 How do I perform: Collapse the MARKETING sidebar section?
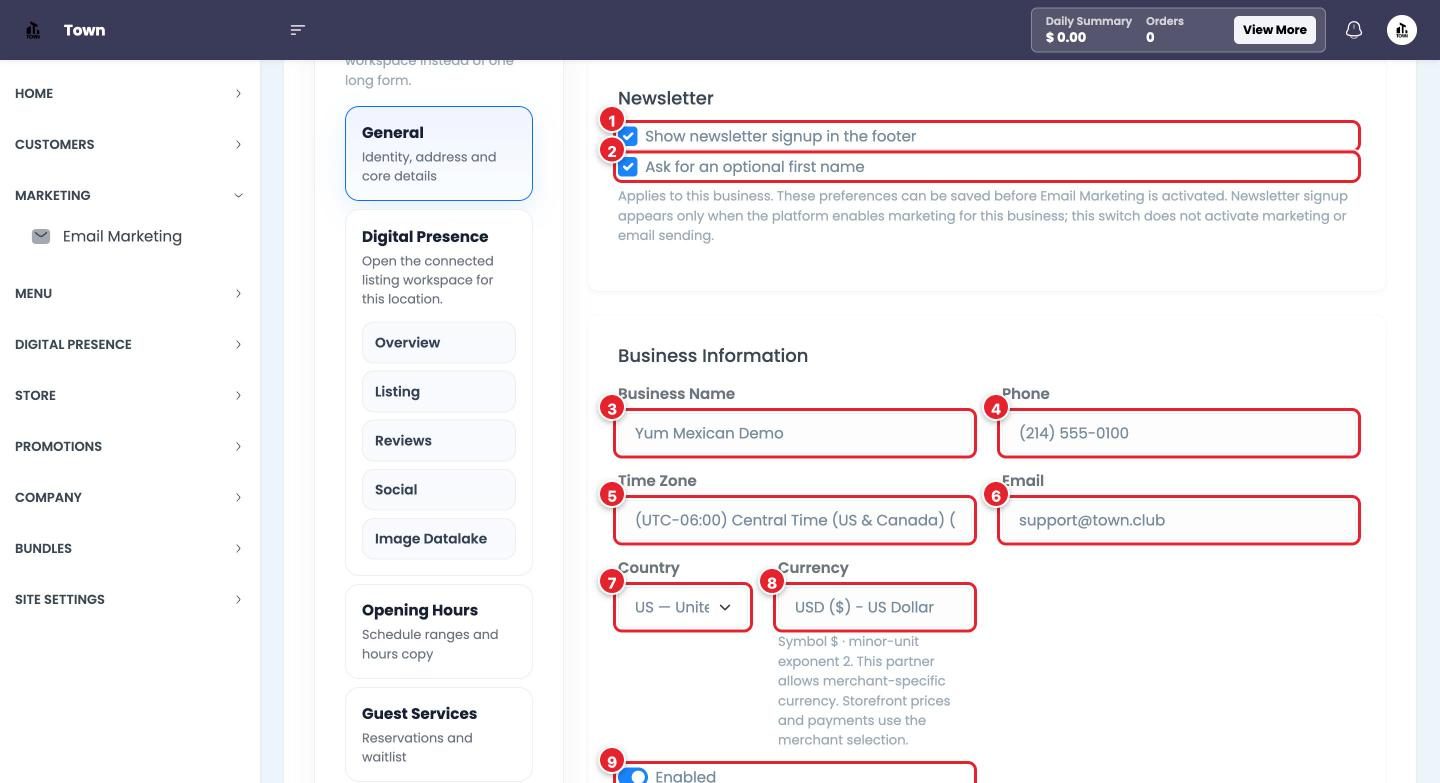click(128, 195)
